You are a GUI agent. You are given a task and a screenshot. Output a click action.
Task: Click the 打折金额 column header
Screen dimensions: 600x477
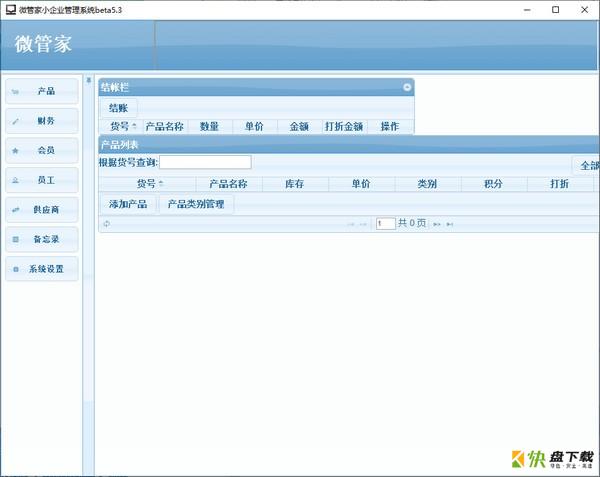coord(344,126)
